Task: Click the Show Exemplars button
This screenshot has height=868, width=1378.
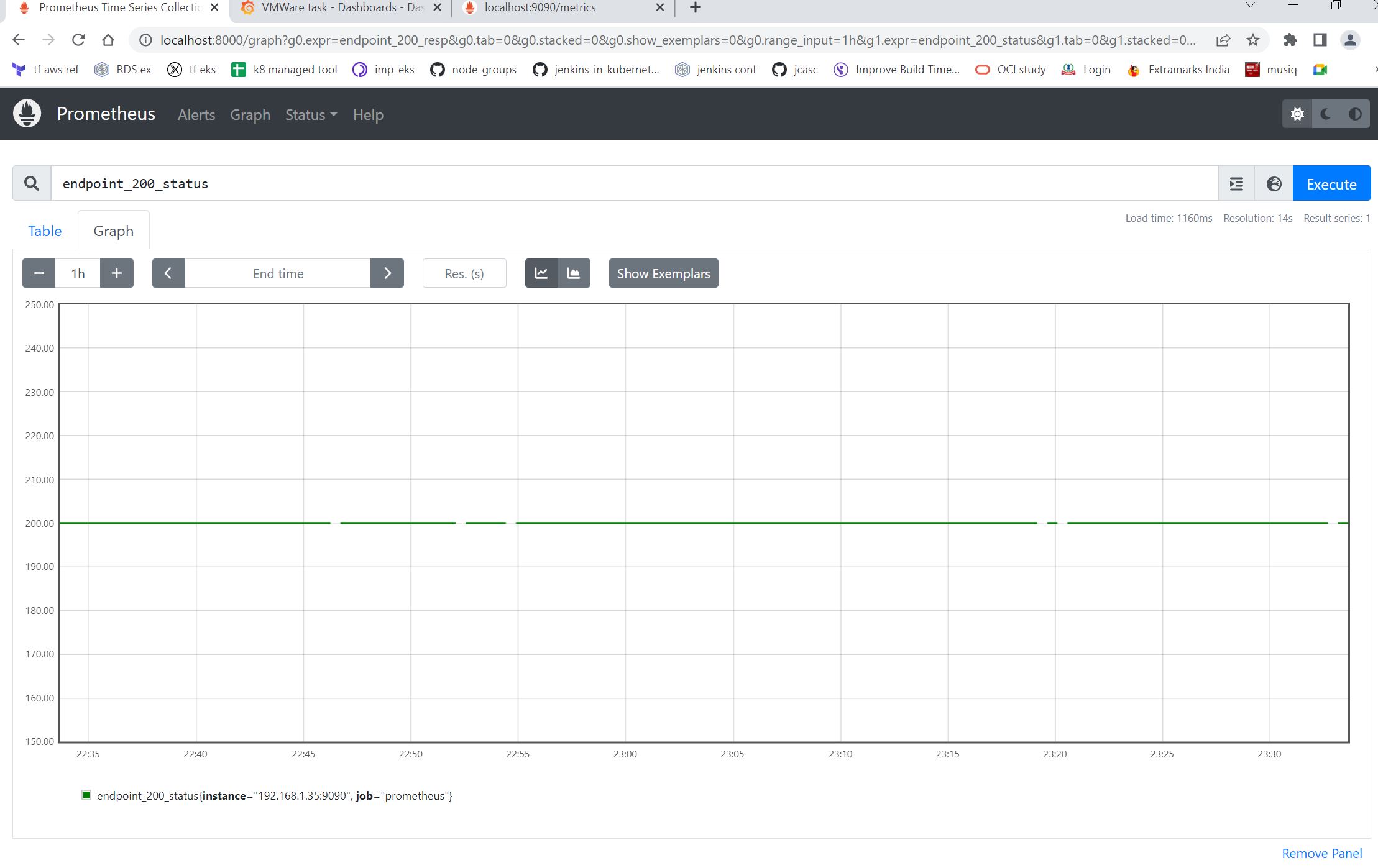Action: click(x=663, y=273)
